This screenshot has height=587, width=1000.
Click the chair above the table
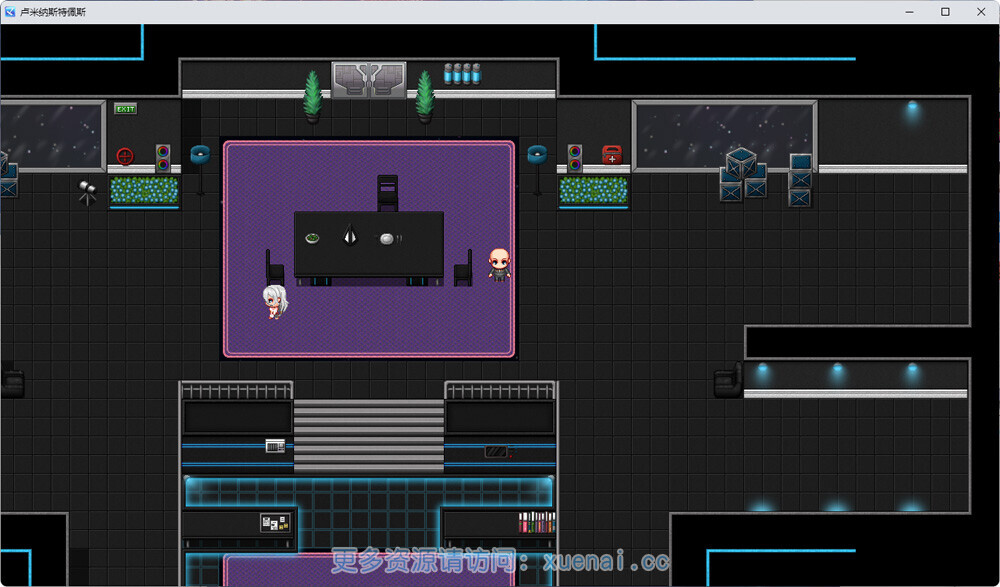point(387,193)
